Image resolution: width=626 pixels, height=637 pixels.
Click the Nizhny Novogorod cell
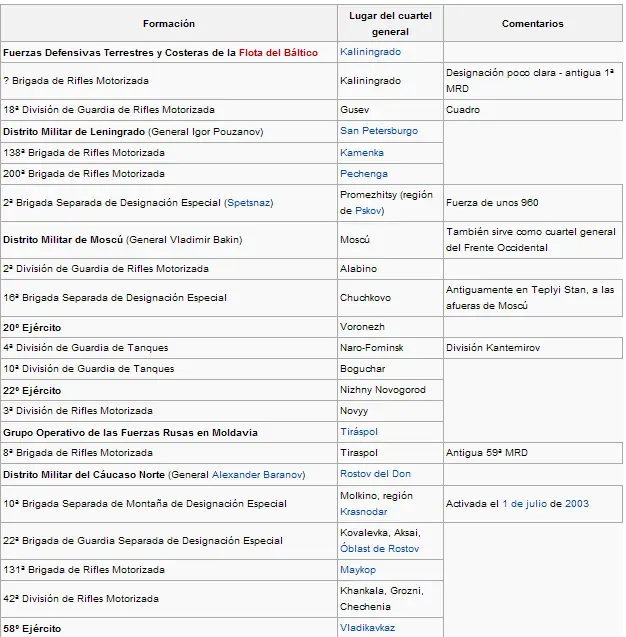pyautogui.click(x=390, y=390)
